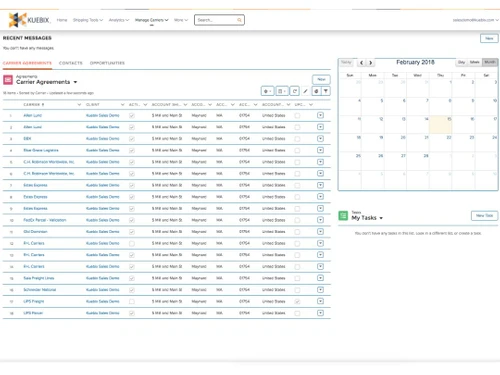Check Active checkbox for UPS Freight

pyautogui.click(x=132, y=301)
